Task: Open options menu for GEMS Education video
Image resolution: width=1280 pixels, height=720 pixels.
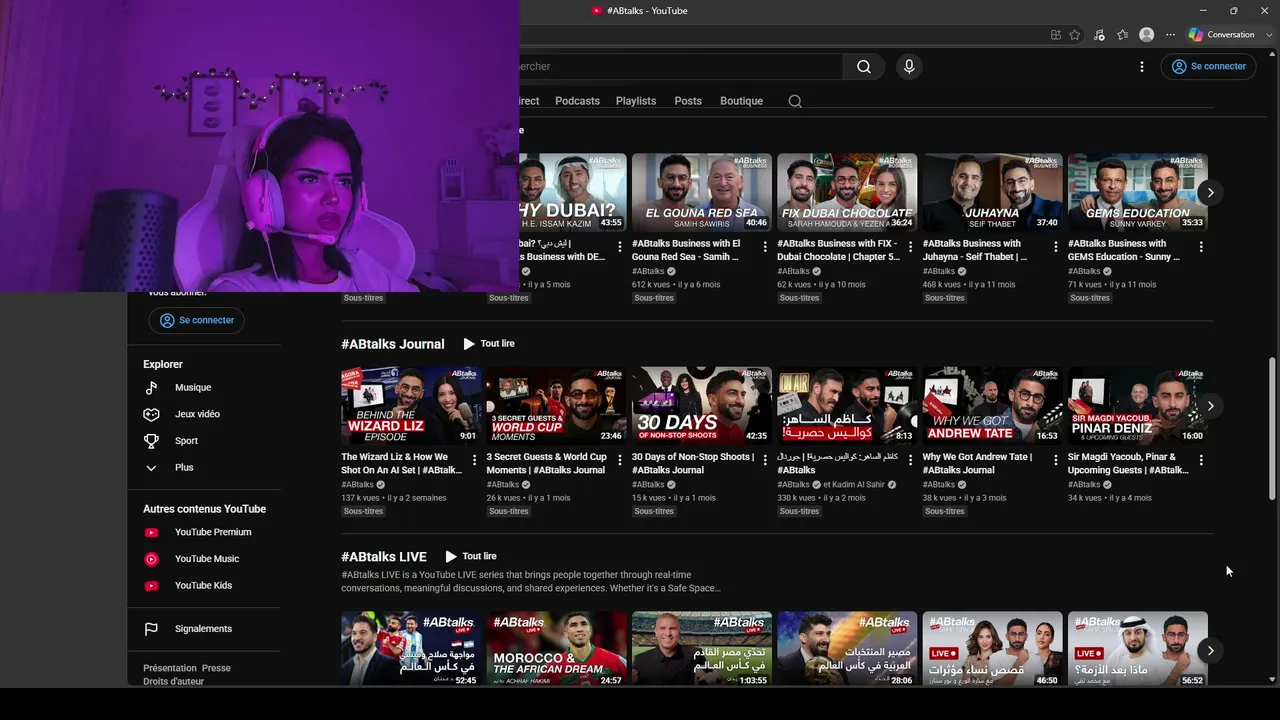Action: click(1201, 247)
